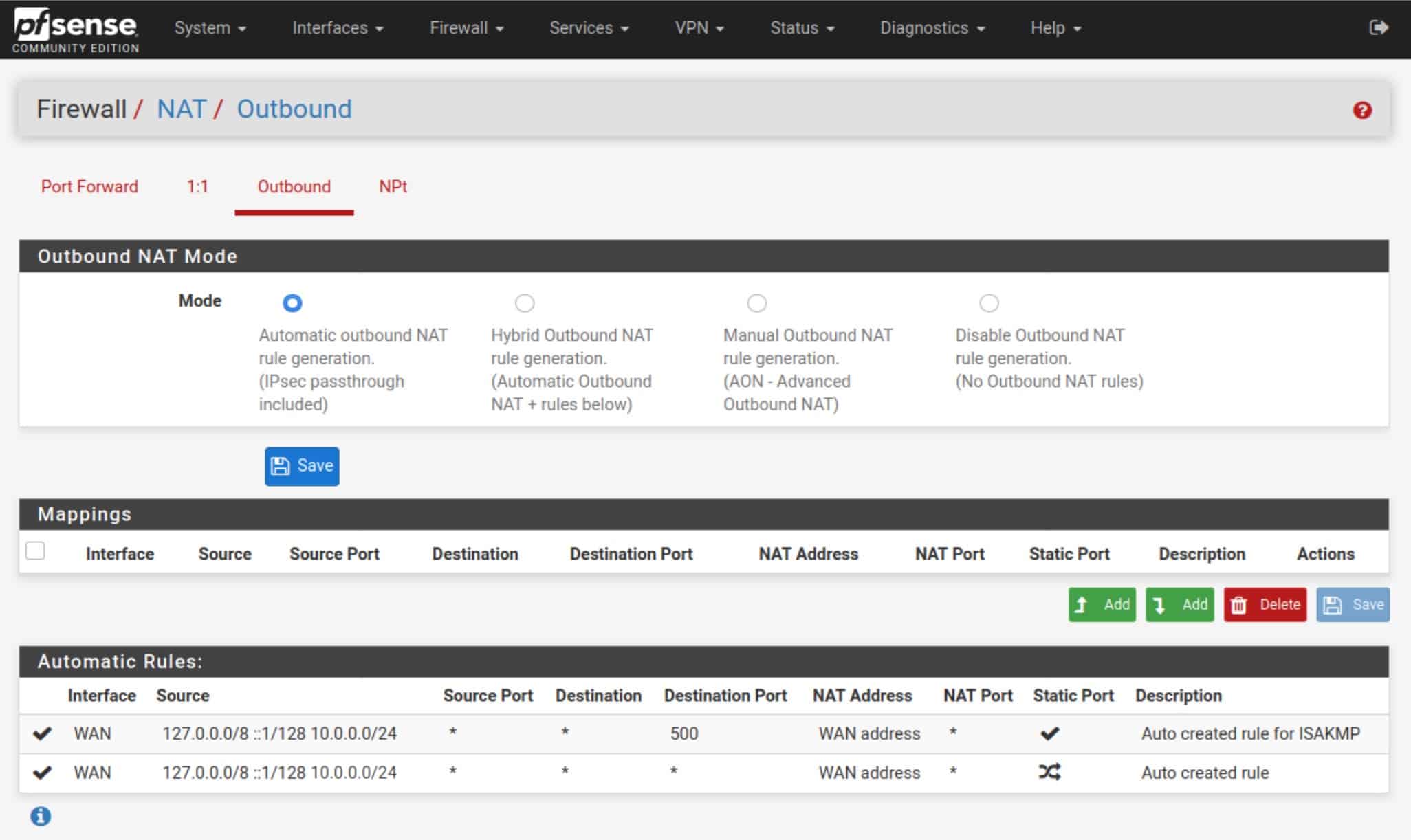Viewport: 1411px width, 840px height.
Task: Toggle the select-all checkbox in Mappings header
Action: click(x=35, y=551)
